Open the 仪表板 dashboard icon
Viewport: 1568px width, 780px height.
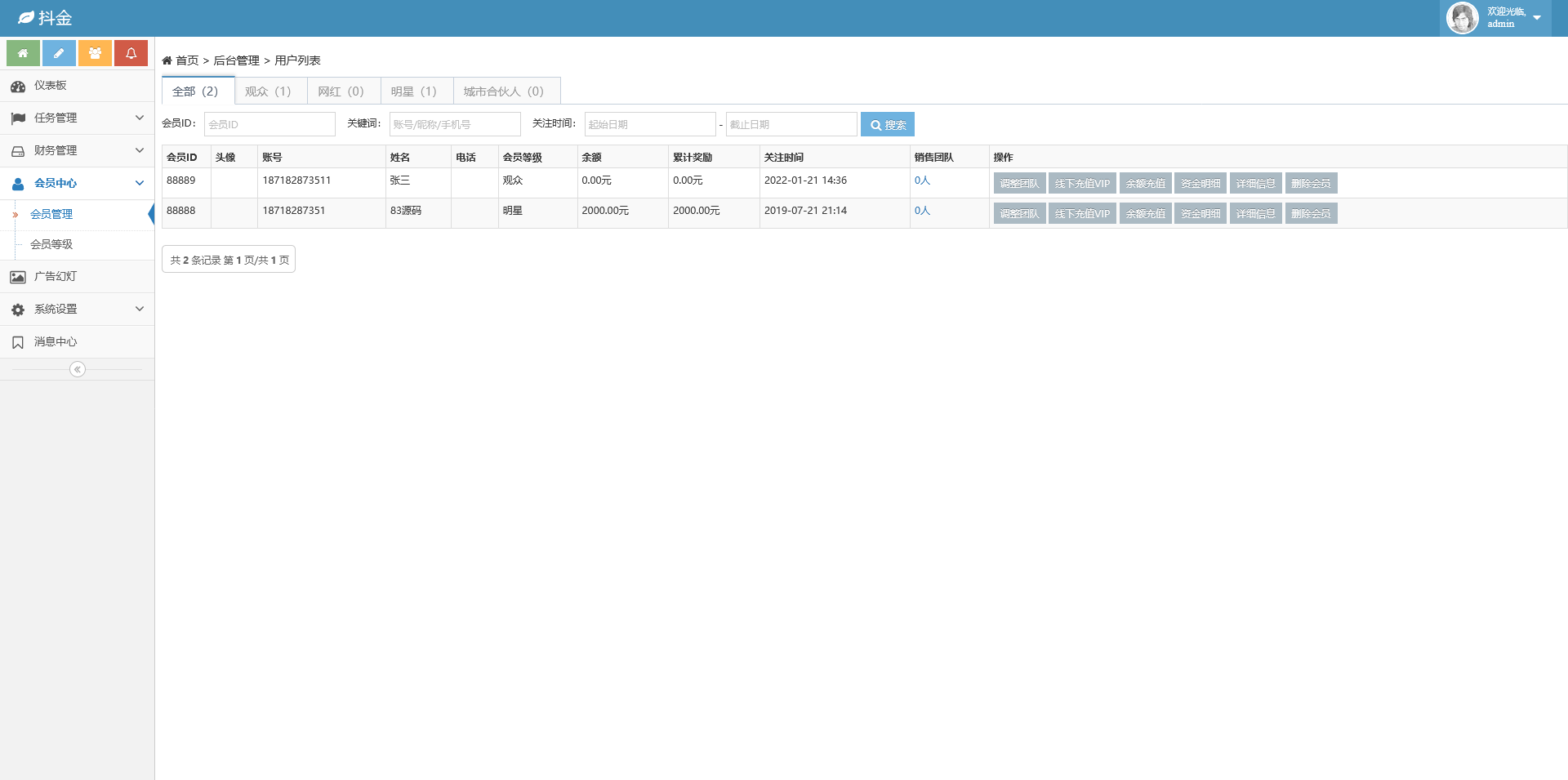tap(18, 86)
